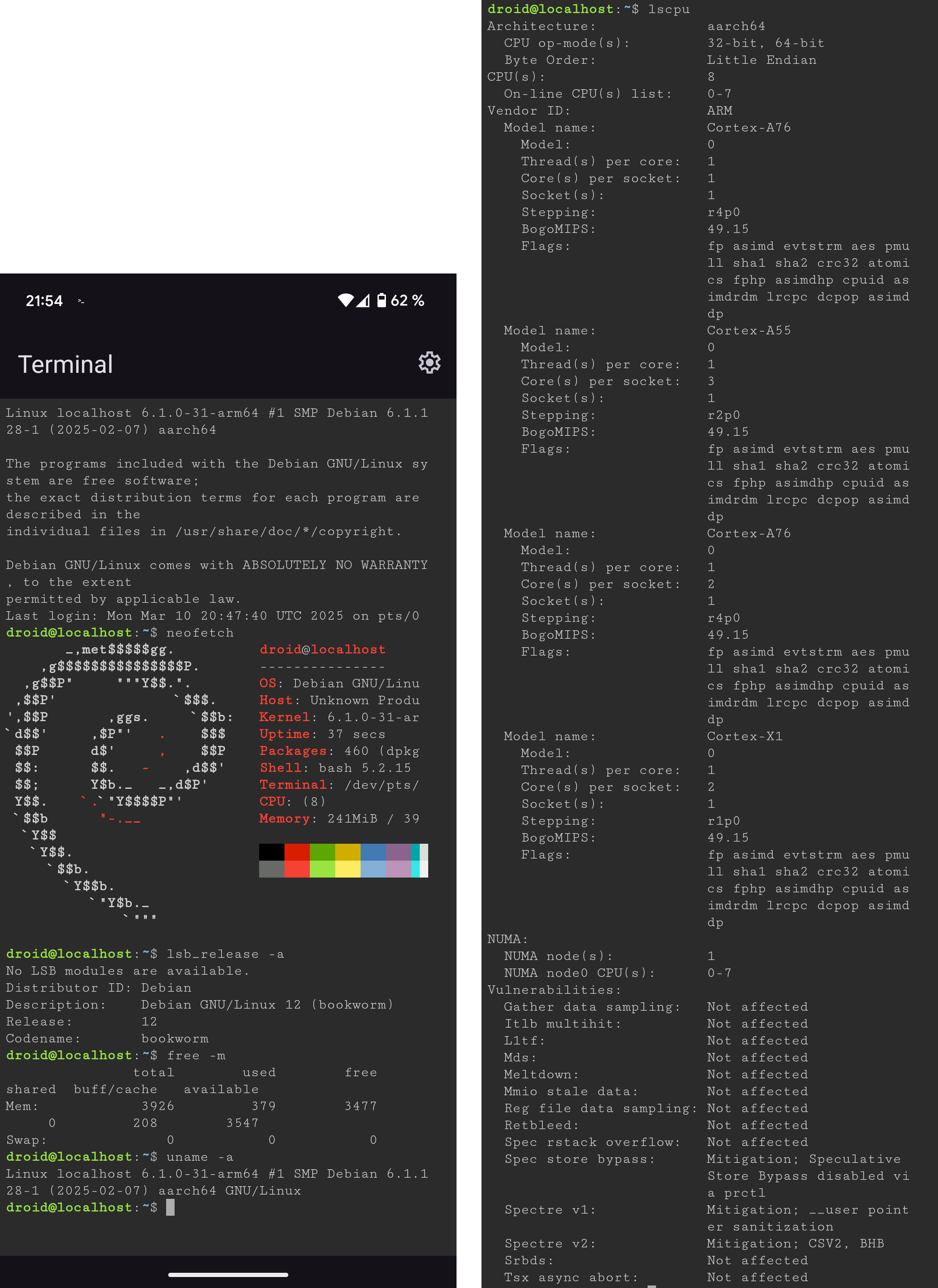Click the 'OS: Debian GNU/Linu' neofetch line
938x1288 pixels.
click(x=339, y=683)
